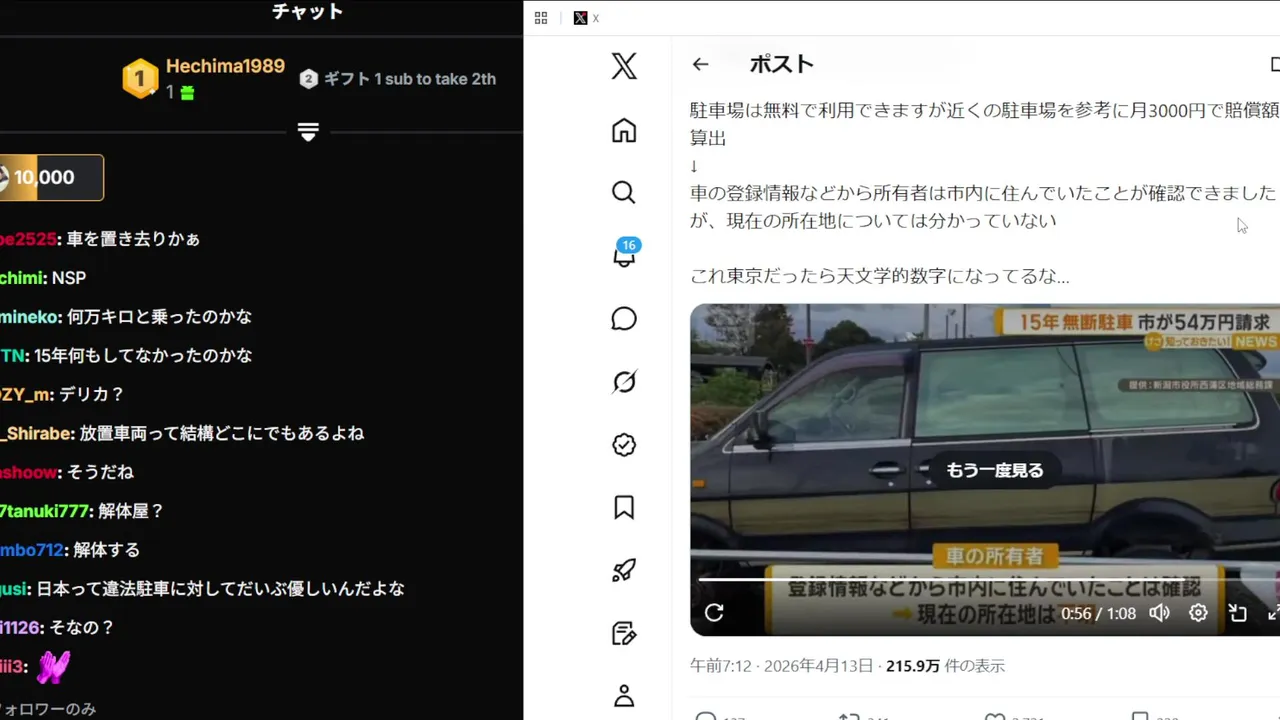Click the 0:56 / 1:08 time display
Screen dimensions: 1280x720
tap(1098, 614)
